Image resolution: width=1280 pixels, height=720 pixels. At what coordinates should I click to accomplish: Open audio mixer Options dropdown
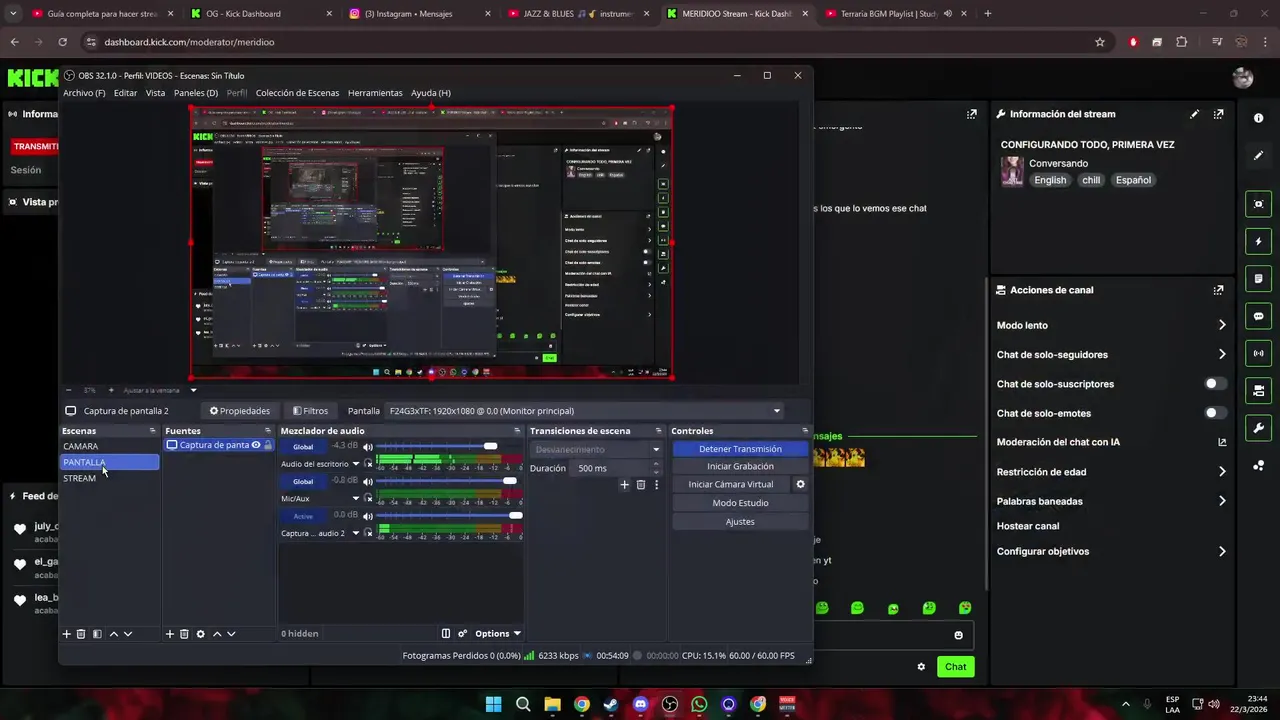click(x=497, y=634)
